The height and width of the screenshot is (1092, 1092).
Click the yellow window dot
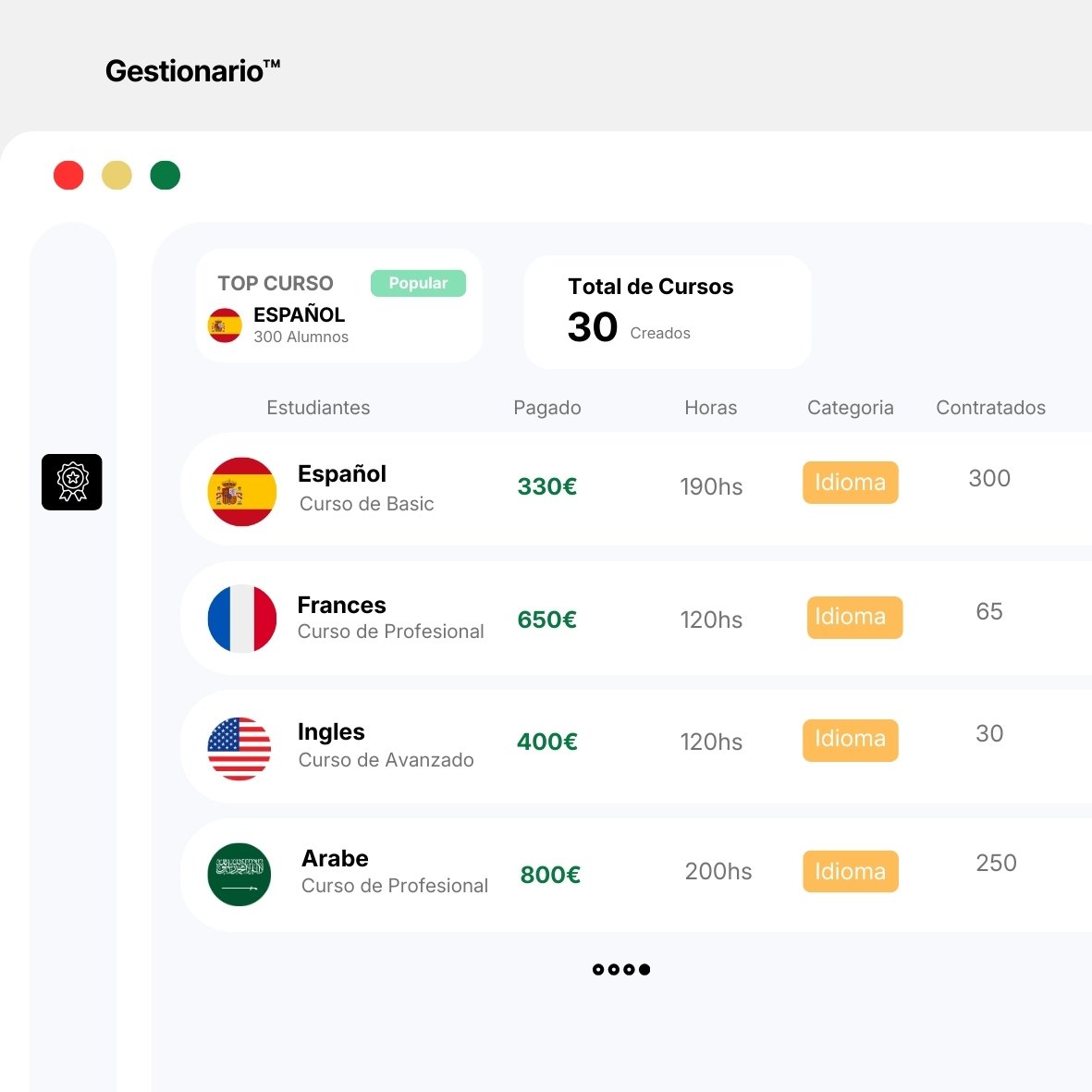coord(117,175)
